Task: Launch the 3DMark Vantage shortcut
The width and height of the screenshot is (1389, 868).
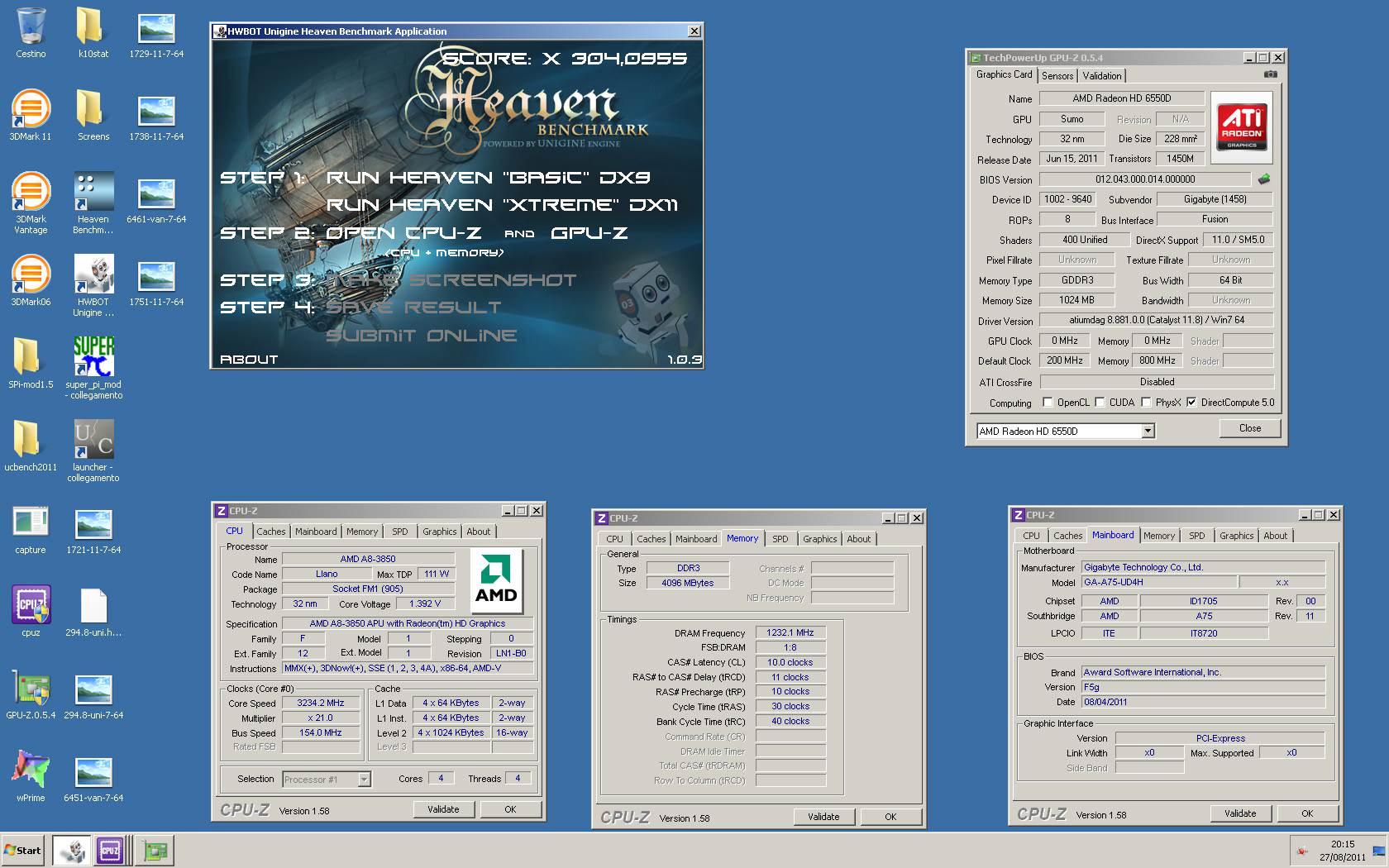Action: point(31,203)
